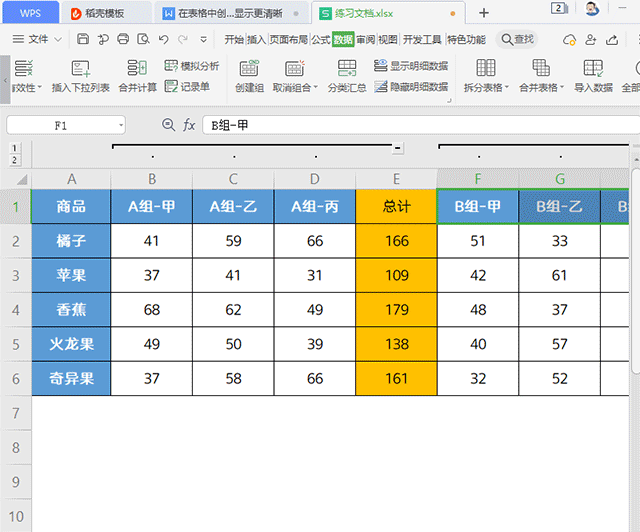The width and height of the screenshot is (640, 532).
Task: Click the formula bar input showing B组-甲
Action: click(x=400, y=125)
